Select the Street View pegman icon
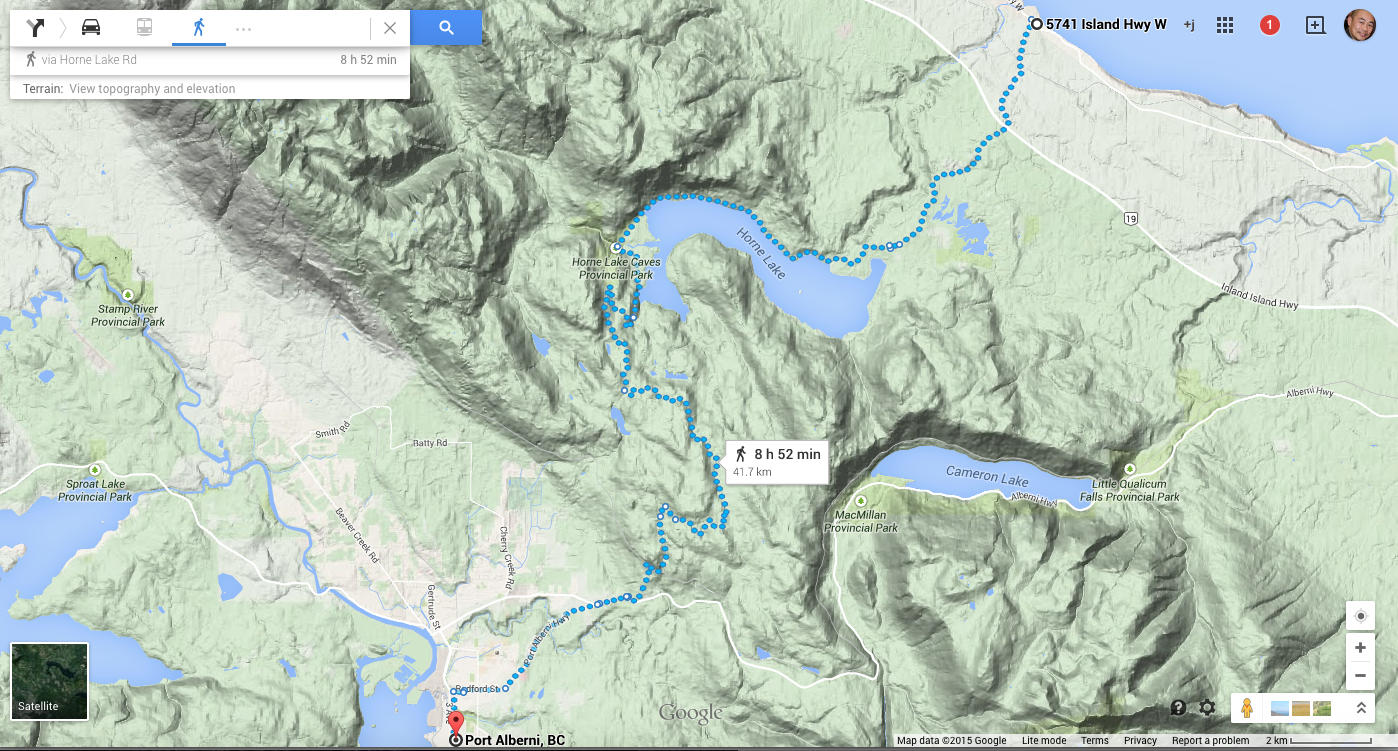The width and height of the screenshot is (1398, 751). click(1246, 708)
